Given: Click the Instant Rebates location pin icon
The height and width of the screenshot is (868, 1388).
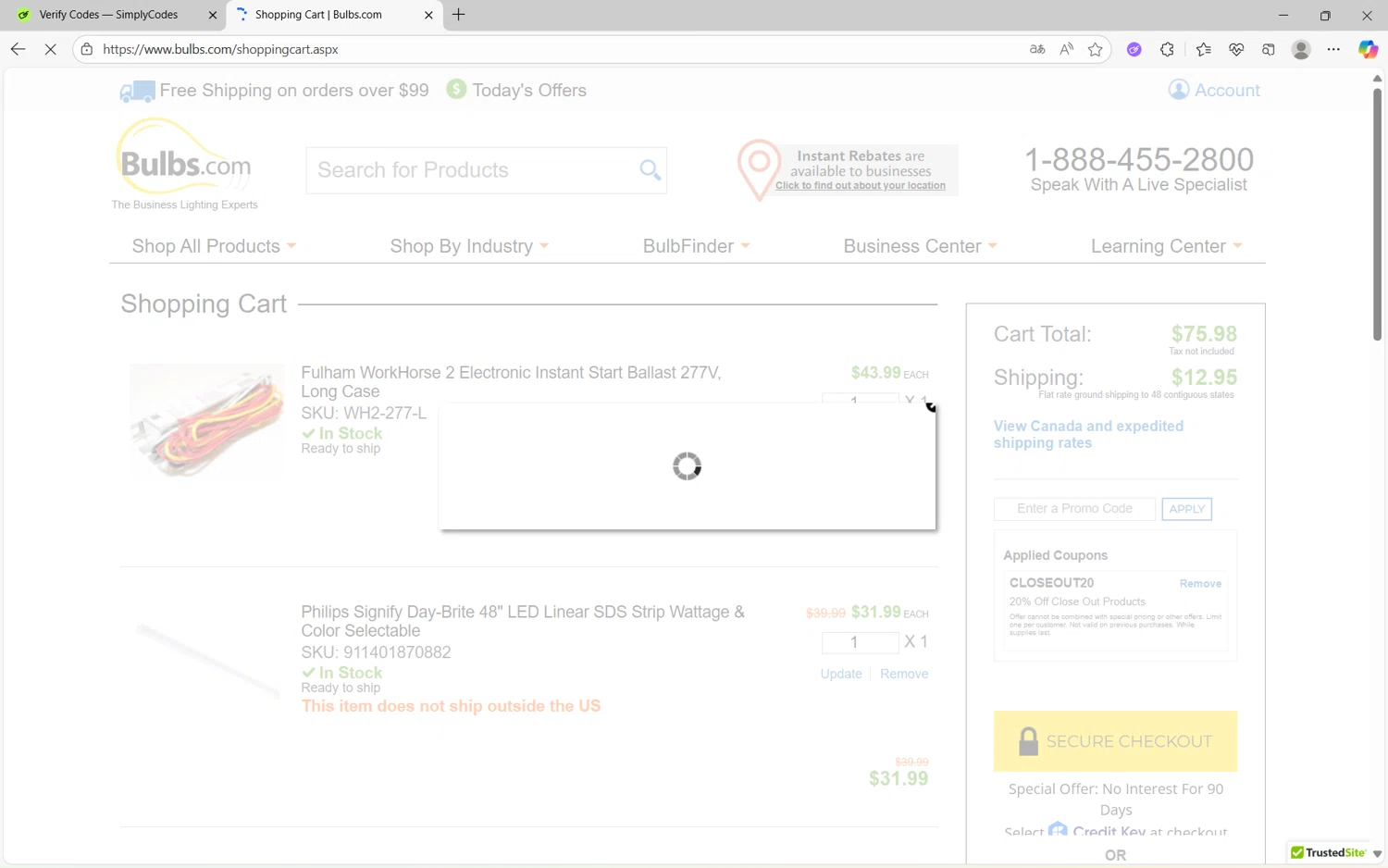Looking at the screenshot, I should coord(758,169).
